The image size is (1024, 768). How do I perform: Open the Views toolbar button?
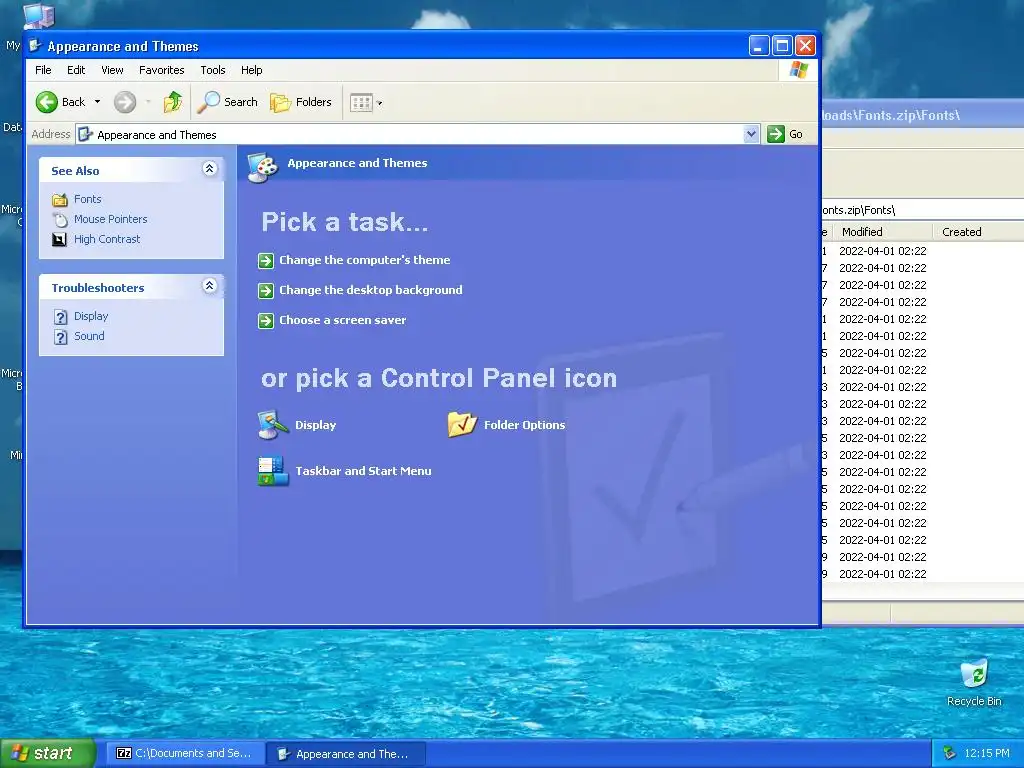coord(366,103)
